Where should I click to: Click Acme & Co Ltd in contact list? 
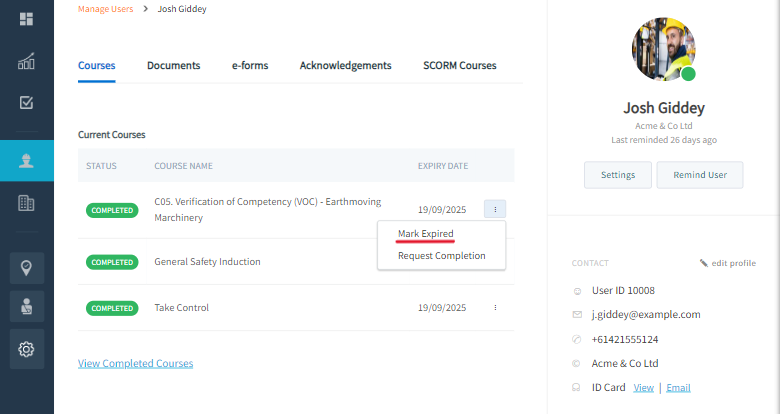[625, 363]
